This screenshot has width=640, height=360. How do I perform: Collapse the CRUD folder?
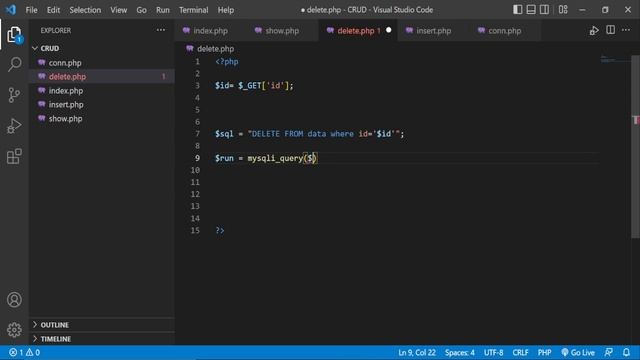coord(49,48)
